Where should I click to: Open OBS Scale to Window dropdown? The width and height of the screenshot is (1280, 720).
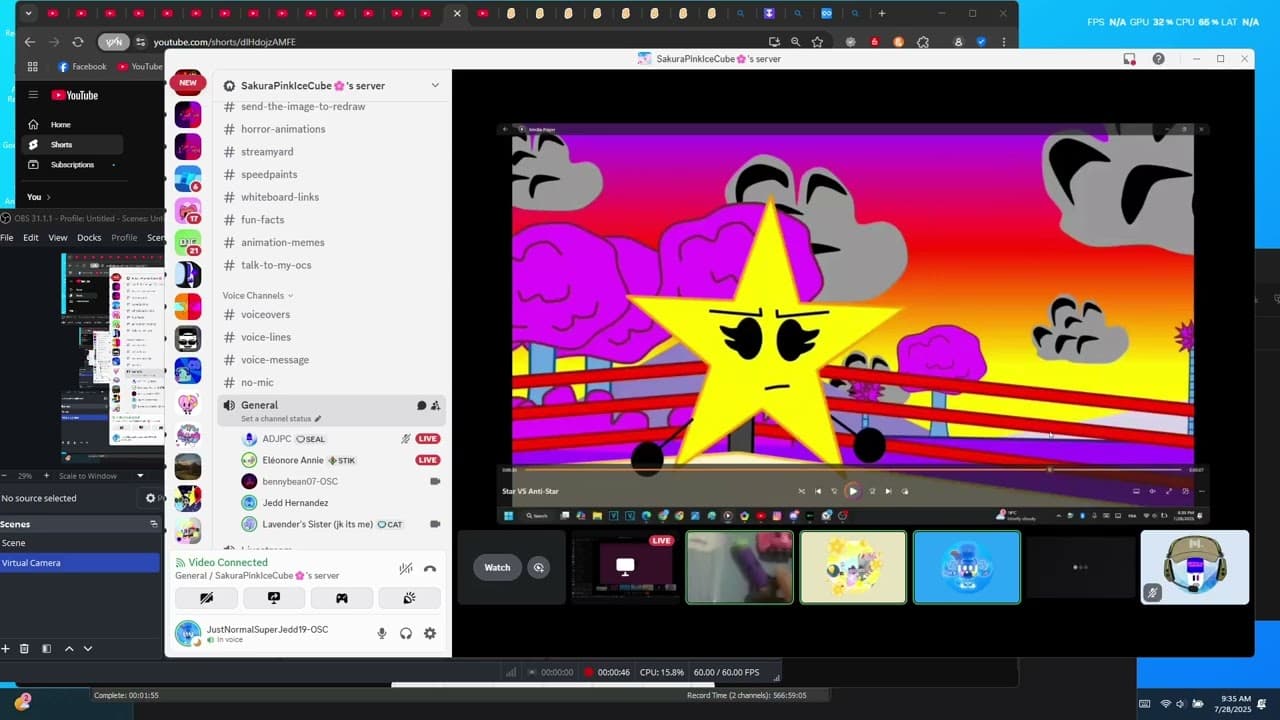click(102, 476)
